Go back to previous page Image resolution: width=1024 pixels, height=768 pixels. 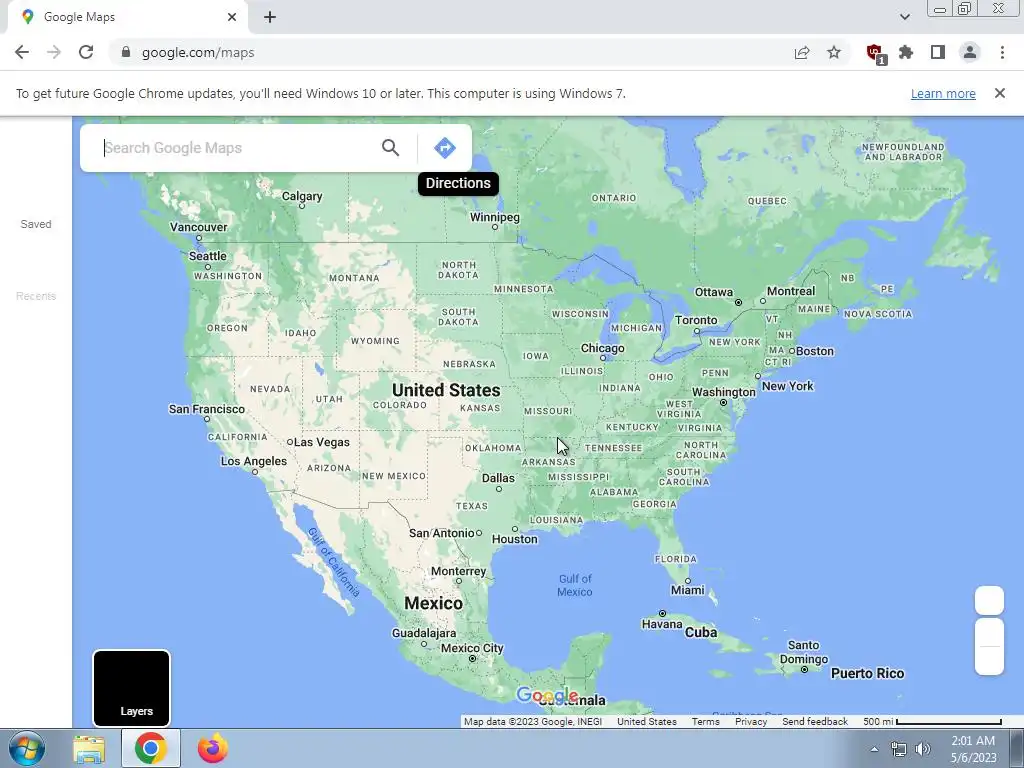click(22, 52)
